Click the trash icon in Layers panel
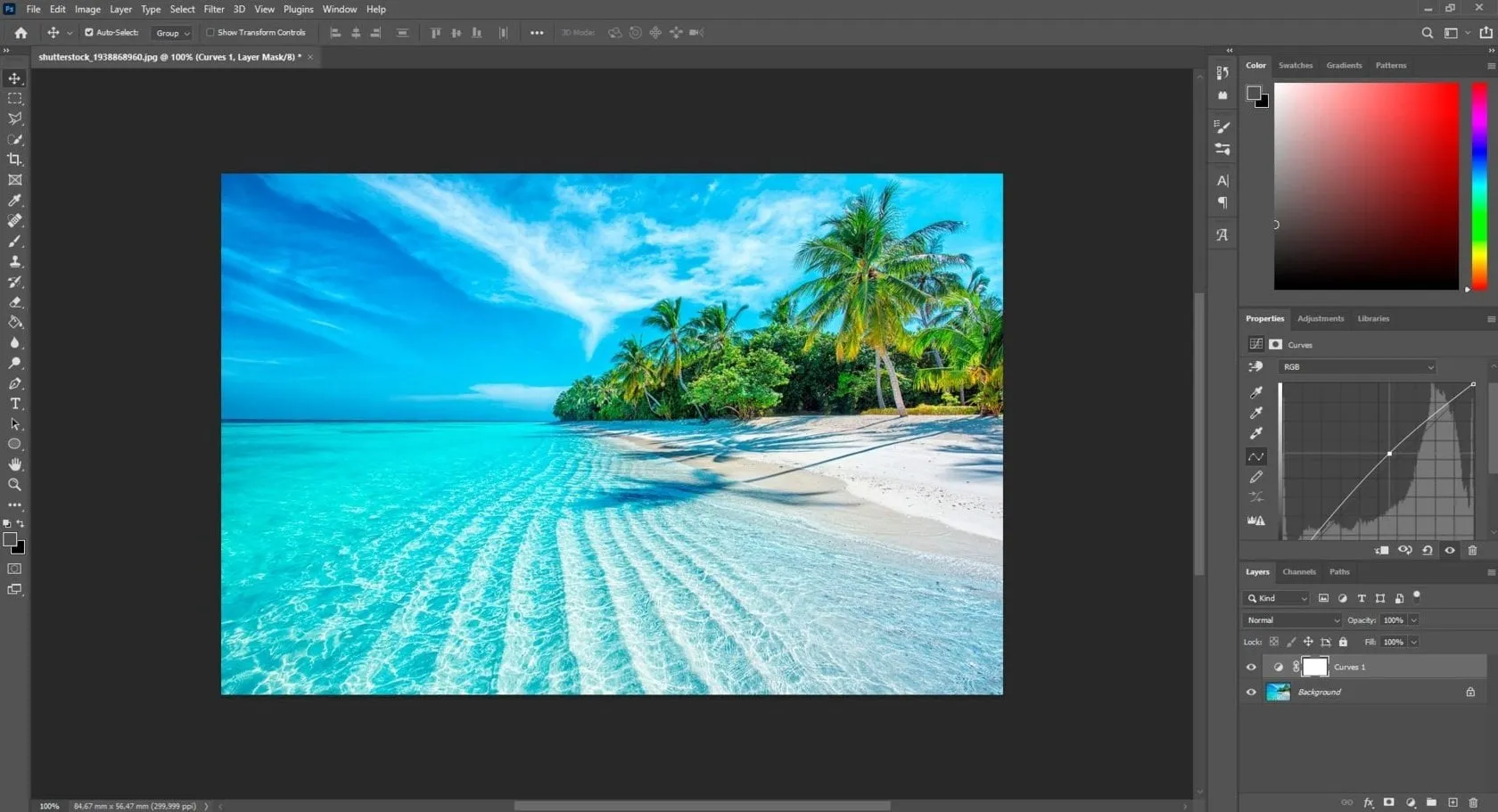 [x=1473, y=802]
